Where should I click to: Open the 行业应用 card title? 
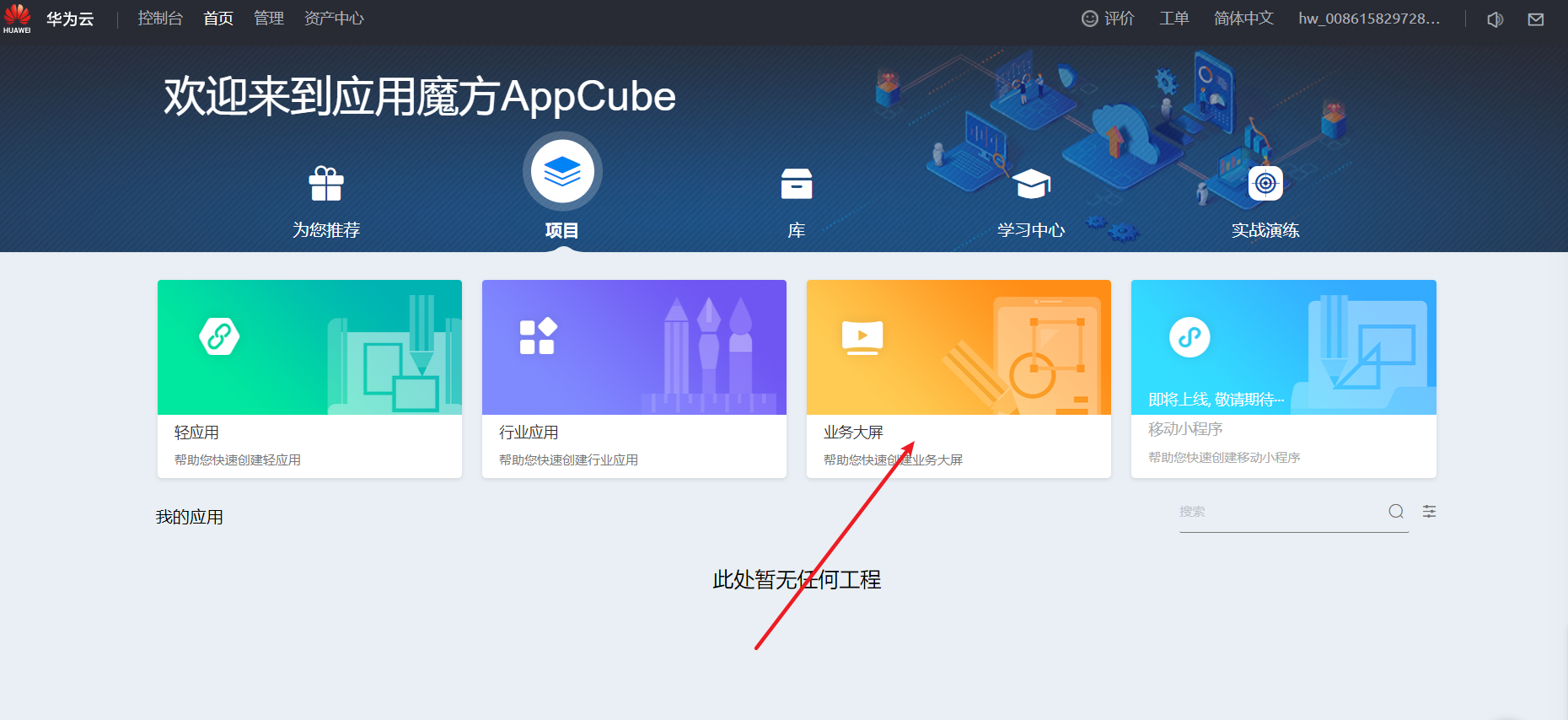529,433
